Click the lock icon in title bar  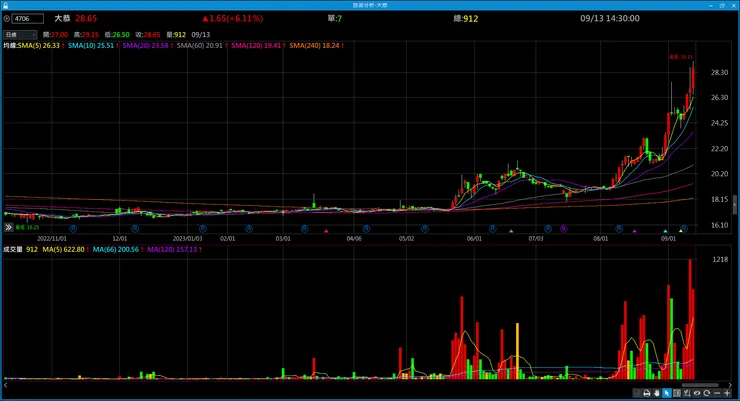pyautogui.click(x=6, y=5)
